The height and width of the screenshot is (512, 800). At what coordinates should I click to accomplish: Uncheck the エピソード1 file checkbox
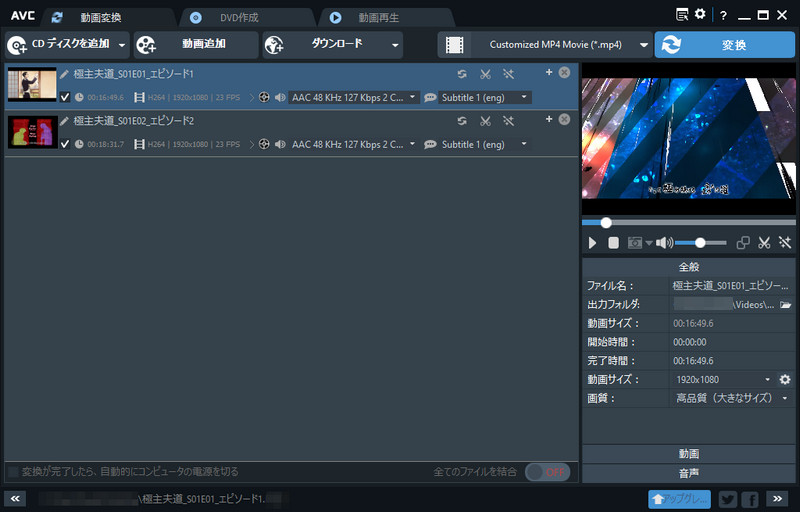click(65, 97)
